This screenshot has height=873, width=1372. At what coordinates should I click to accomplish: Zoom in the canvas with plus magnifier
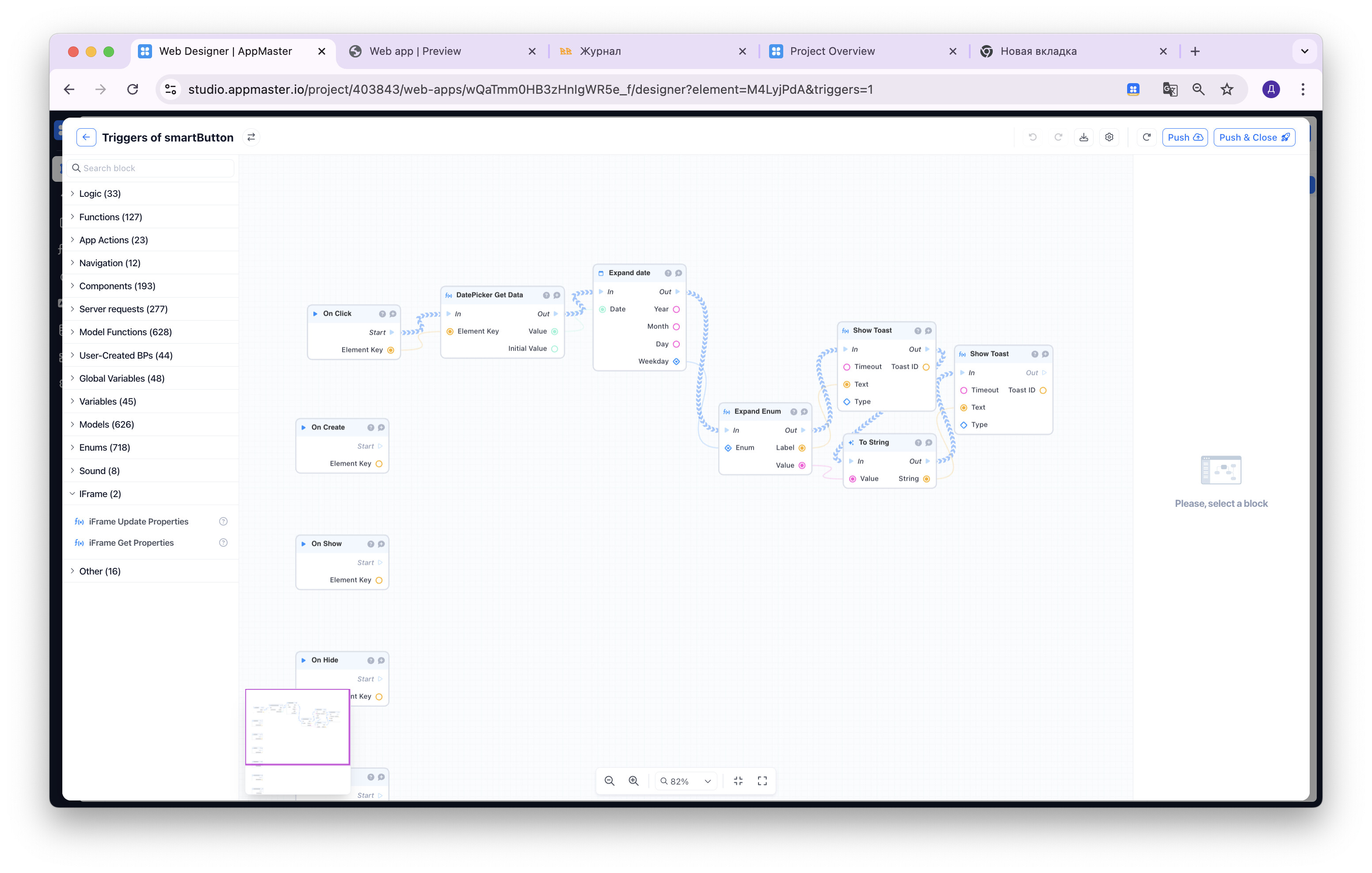point(633,781)
